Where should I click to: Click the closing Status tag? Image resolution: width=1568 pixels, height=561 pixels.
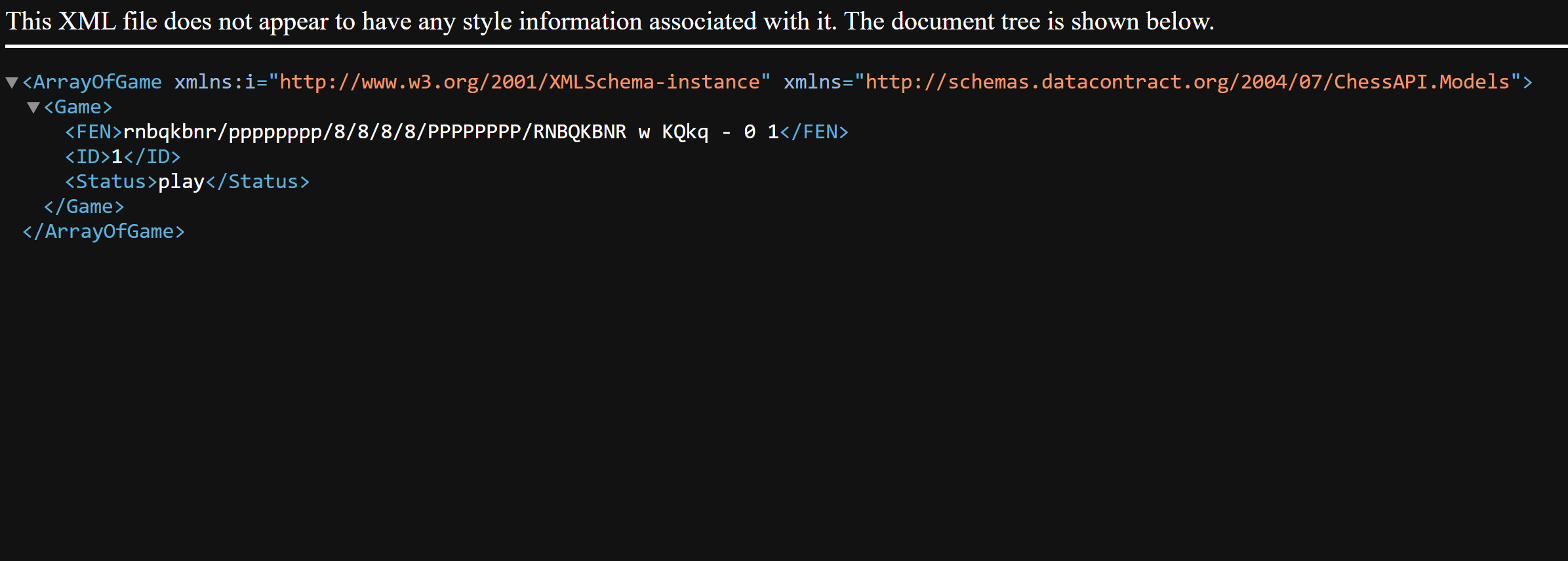pos(258,182)
